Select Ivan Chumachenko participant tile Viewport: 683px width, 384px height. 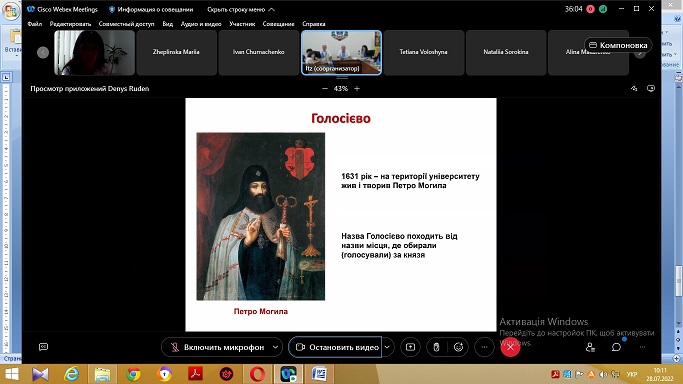259,53
